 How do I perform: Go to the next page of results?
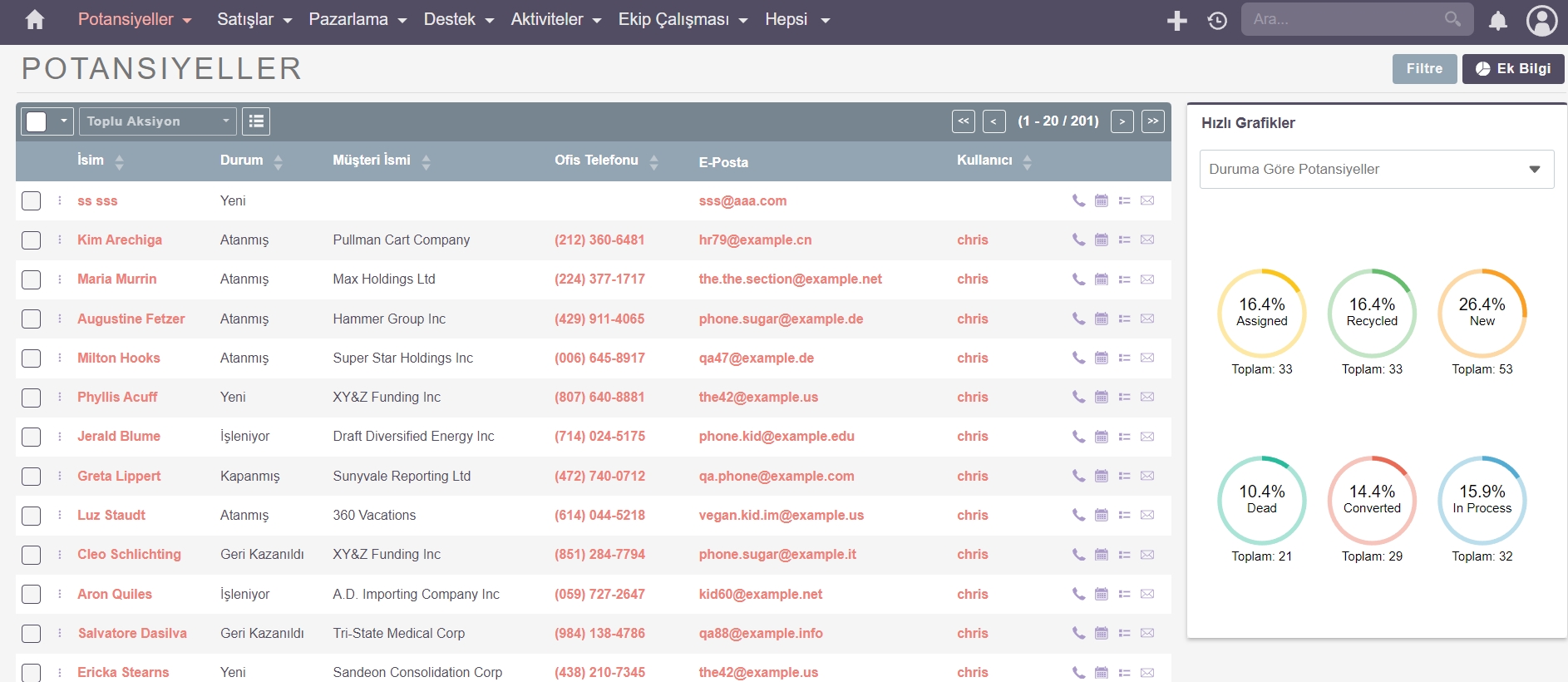point(1122,121)
